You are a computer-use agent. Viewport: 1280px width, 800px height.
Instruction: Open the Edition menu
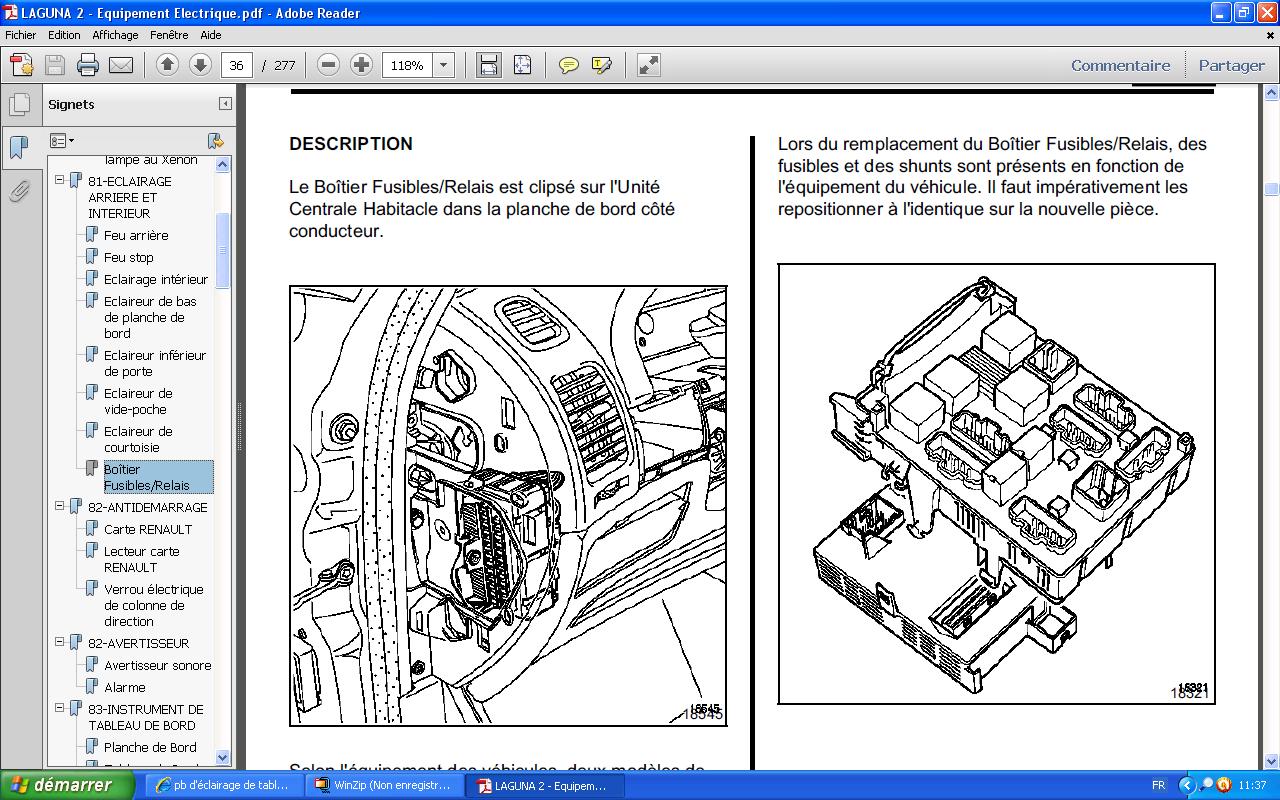[64, 34]
